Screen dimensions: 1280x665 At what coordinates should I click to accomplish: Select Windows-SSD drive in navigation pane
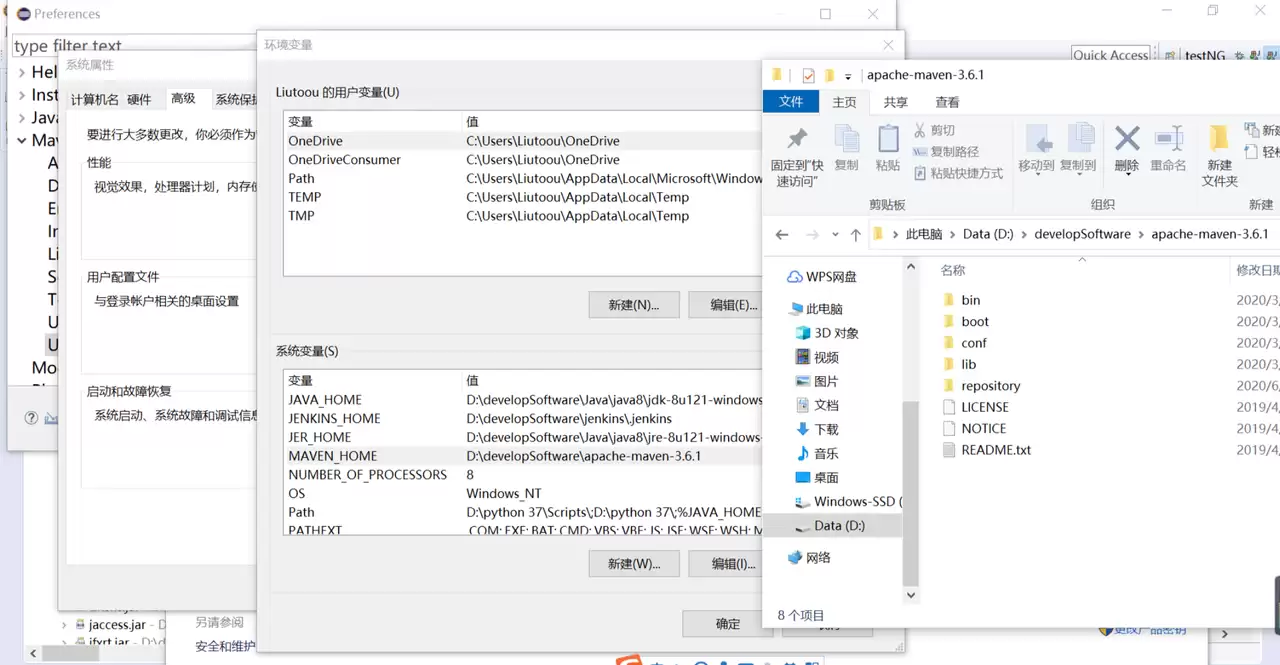[x=848, y=501]
